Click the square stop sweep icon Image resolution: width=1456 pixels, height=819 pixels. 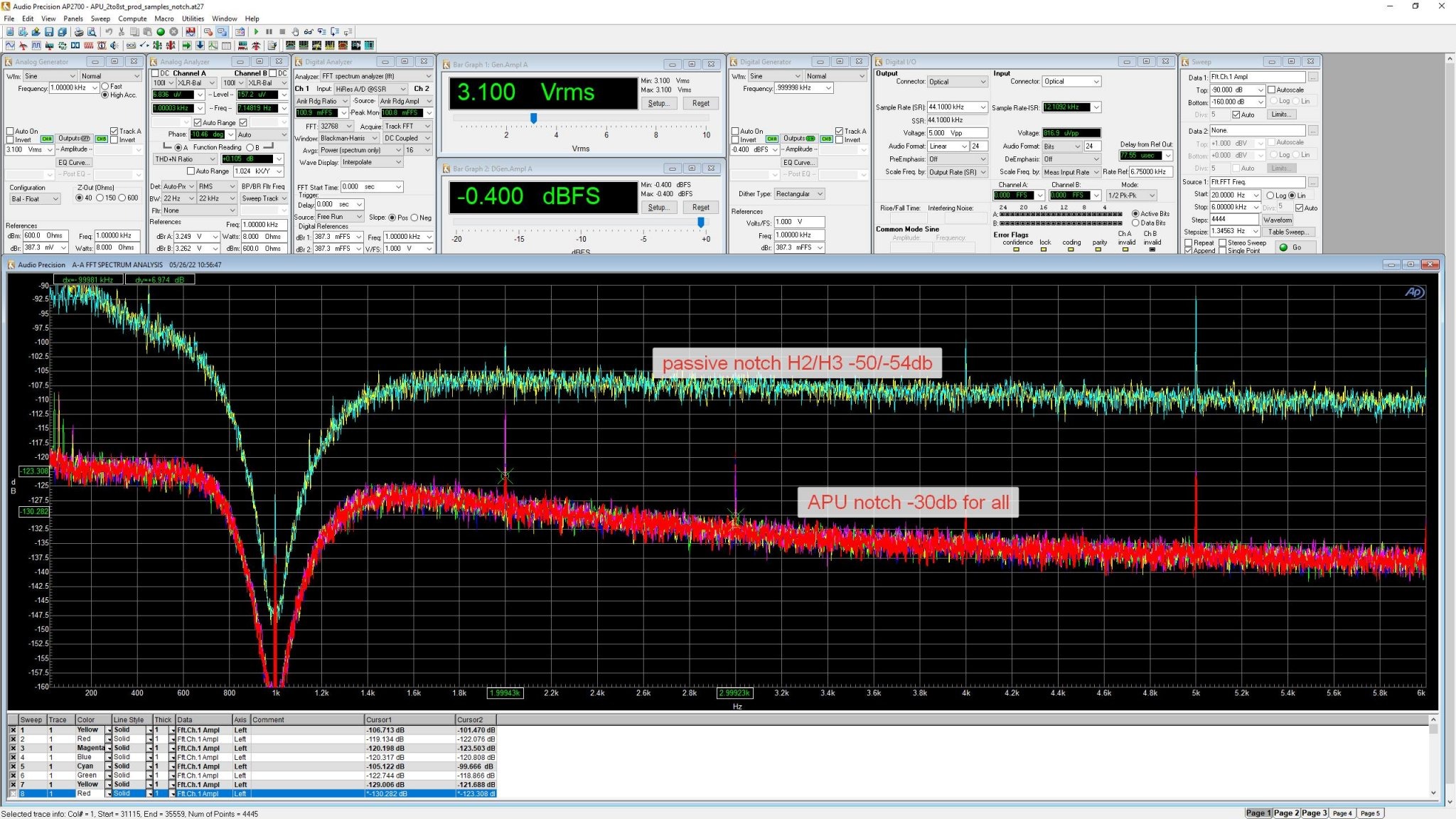282,32
